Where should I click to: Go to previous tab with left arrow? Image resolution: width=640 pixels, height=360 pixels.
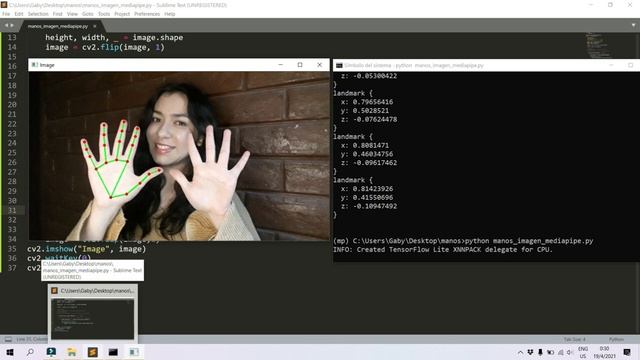[6, 25]
